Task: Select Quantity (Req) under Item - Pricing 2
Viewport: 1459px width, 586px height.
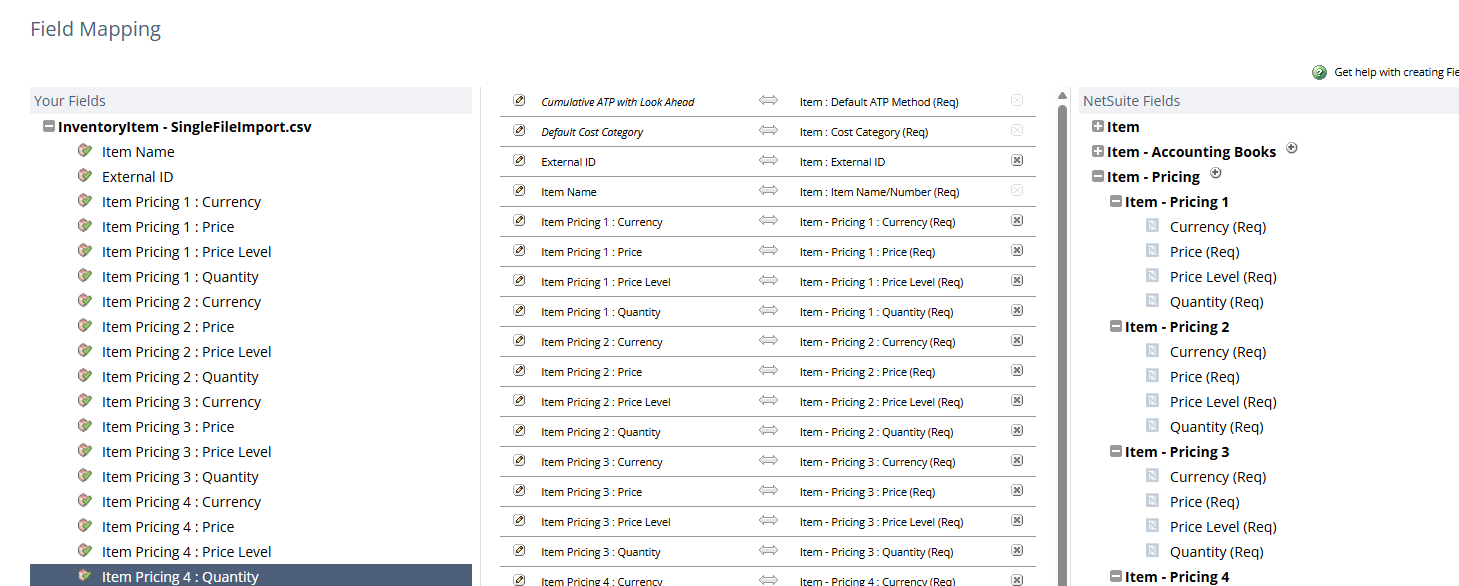Action: (1216, 427)
